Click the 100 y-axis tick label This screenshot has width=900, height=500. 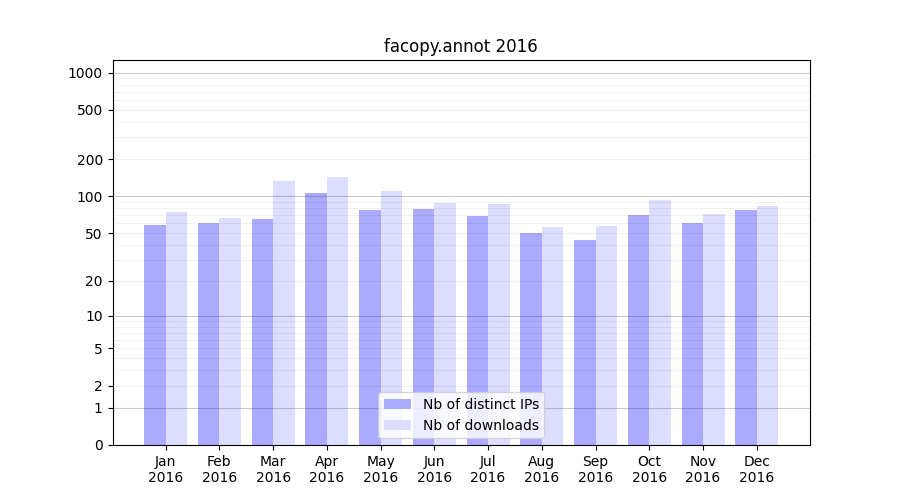click(88, 197)
